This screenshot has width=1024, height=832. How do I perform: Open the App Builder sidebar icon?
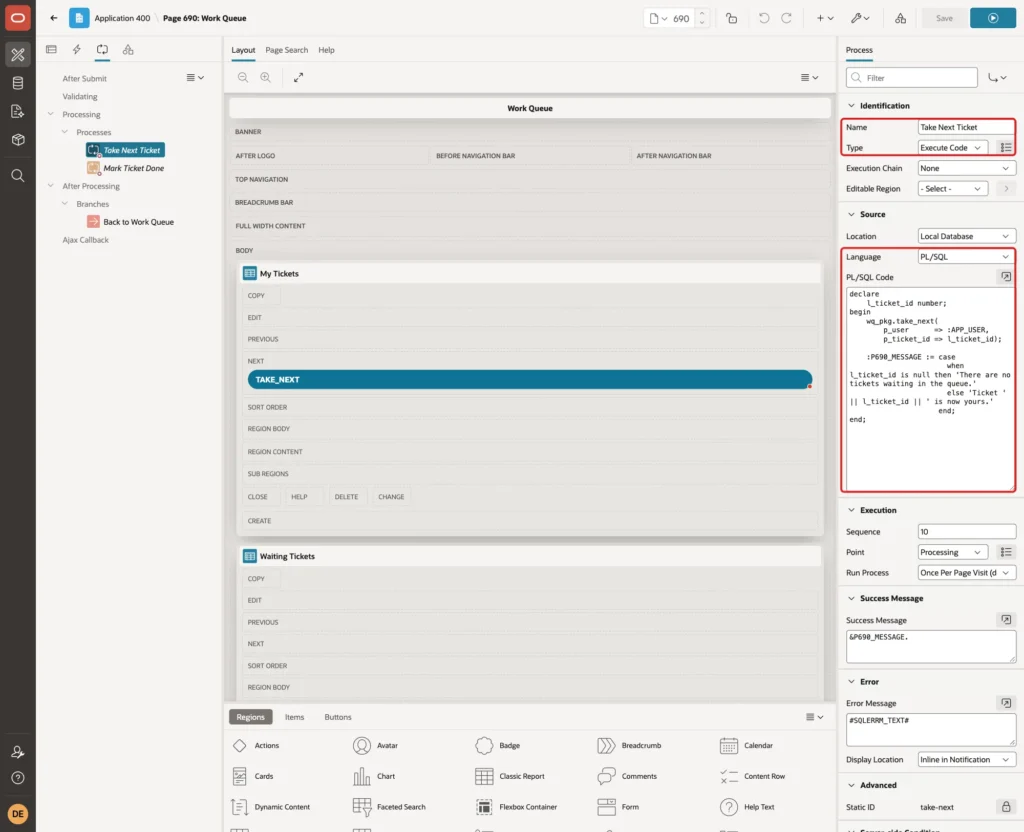pos(18,55)
